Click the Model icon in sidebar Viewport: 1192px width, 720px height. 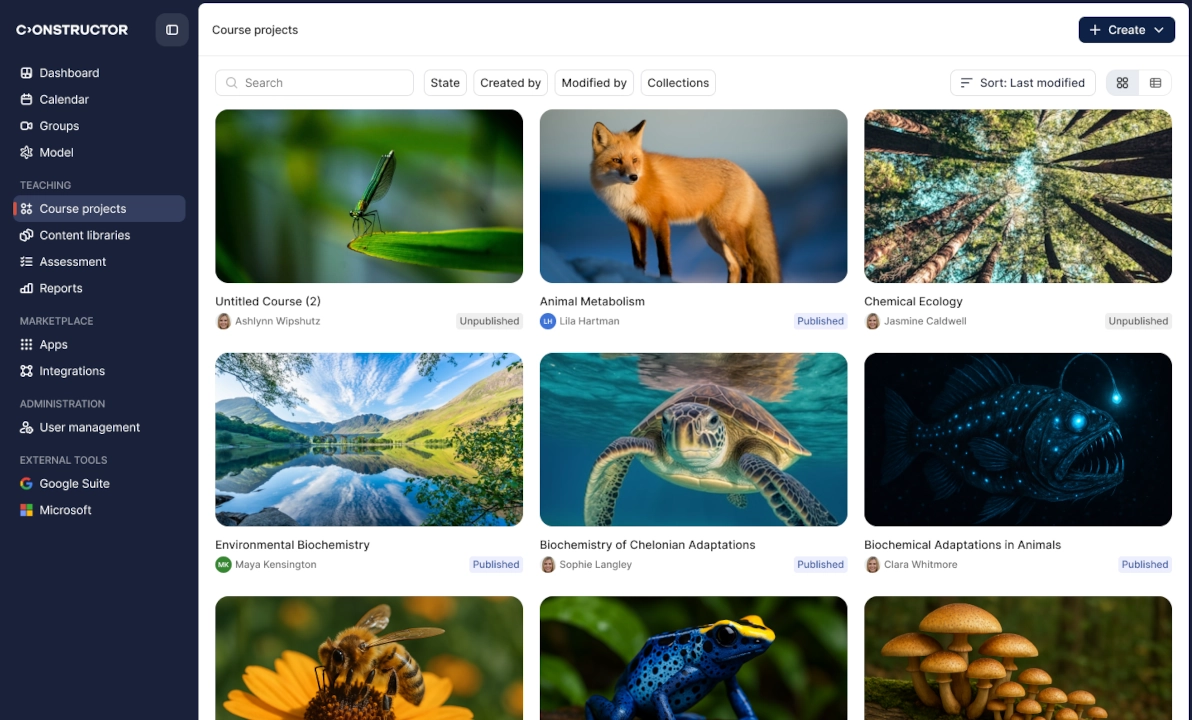click(x=27, y=153)
